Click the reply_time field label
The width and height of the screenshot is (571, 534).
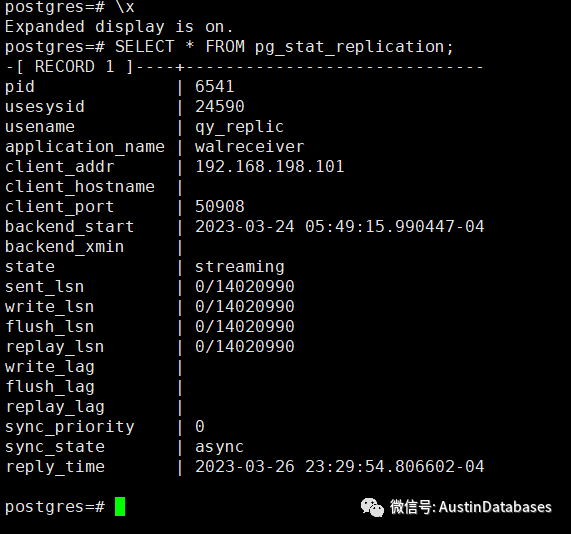tap(55, 468)
